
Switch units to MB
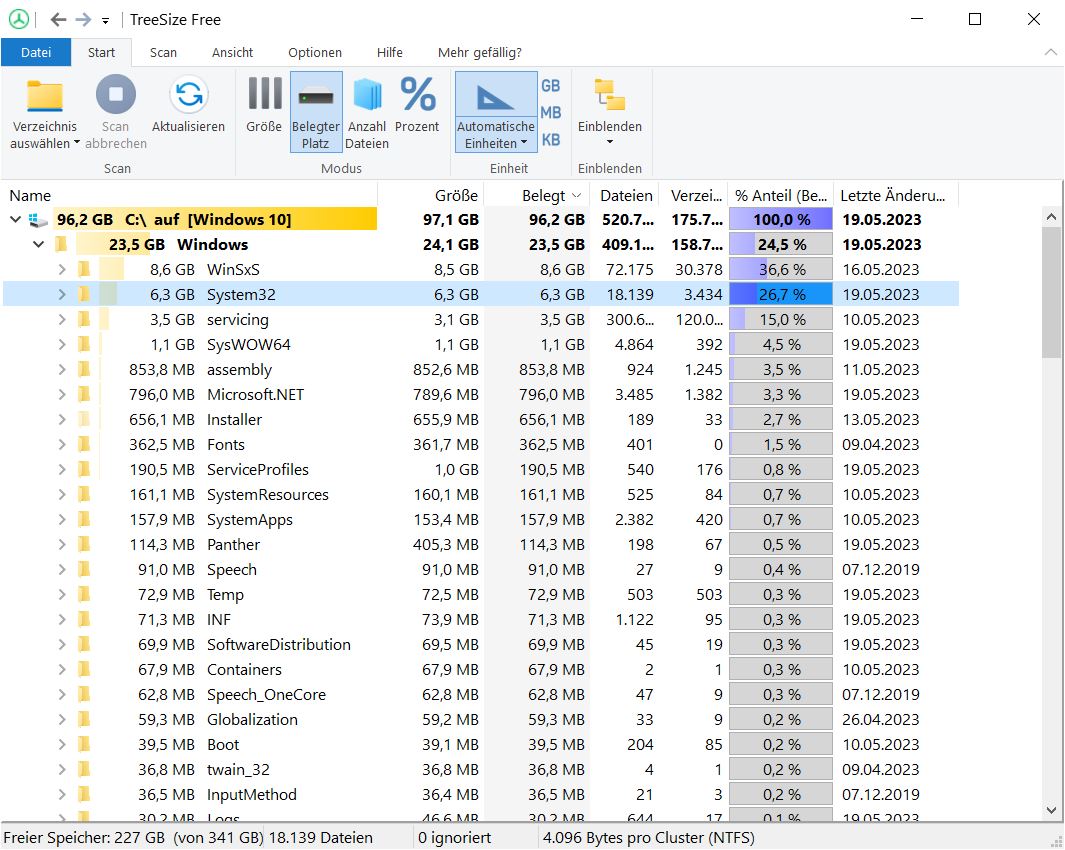point(551,113)
